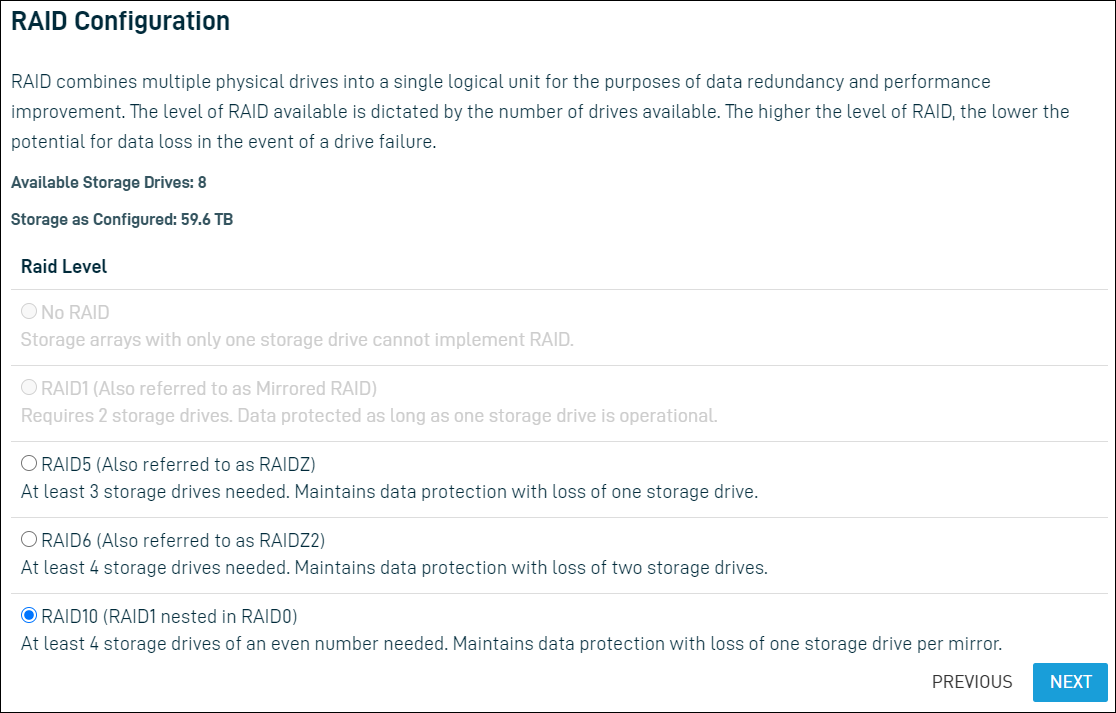Click the RAID Configuration heading
The width and height of the screenshot is (1116, 713).
tap(120, 20)
